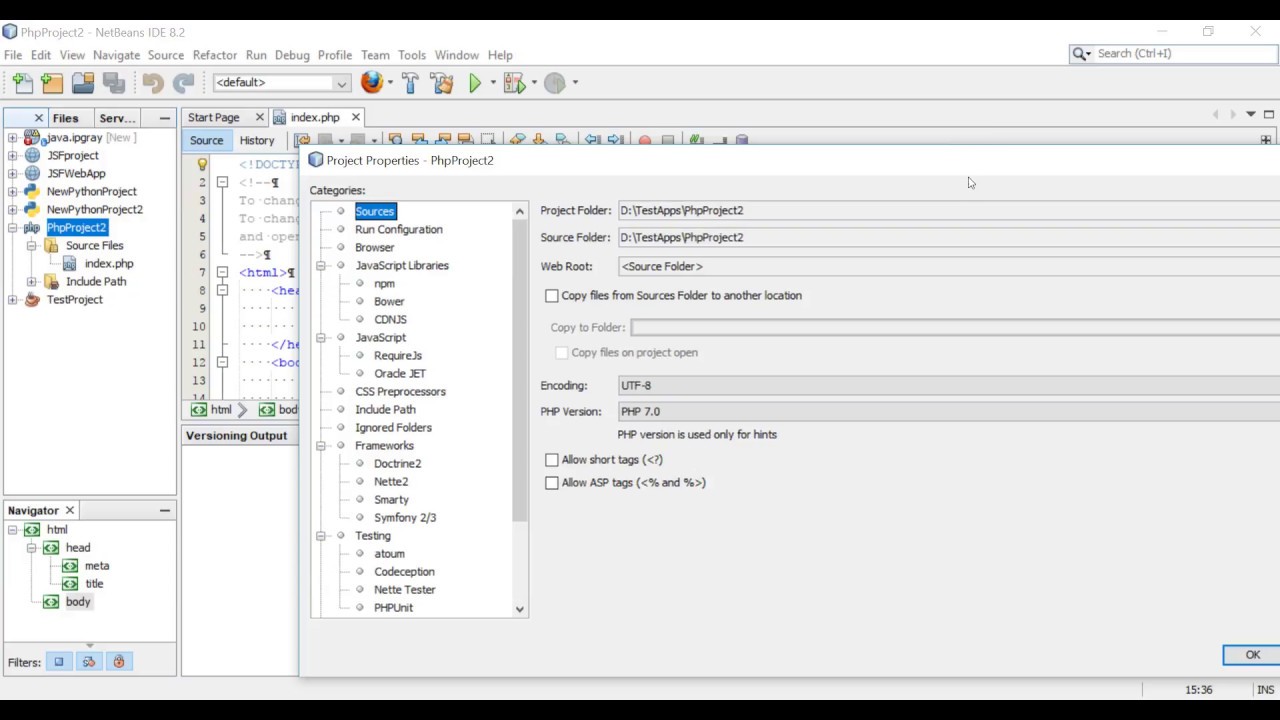Toggle the first Navigator filter icon
Viewport: 1280px width, 720px height.
(x=59, y=662)
